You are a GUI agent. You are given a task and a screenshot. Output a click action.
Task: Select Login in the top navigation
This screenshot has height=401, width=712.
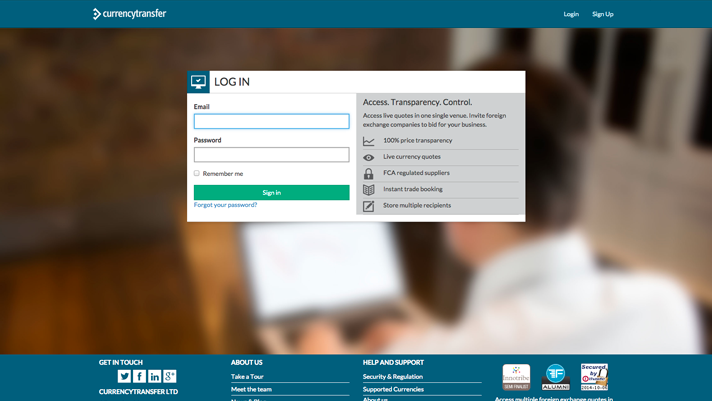571,14
